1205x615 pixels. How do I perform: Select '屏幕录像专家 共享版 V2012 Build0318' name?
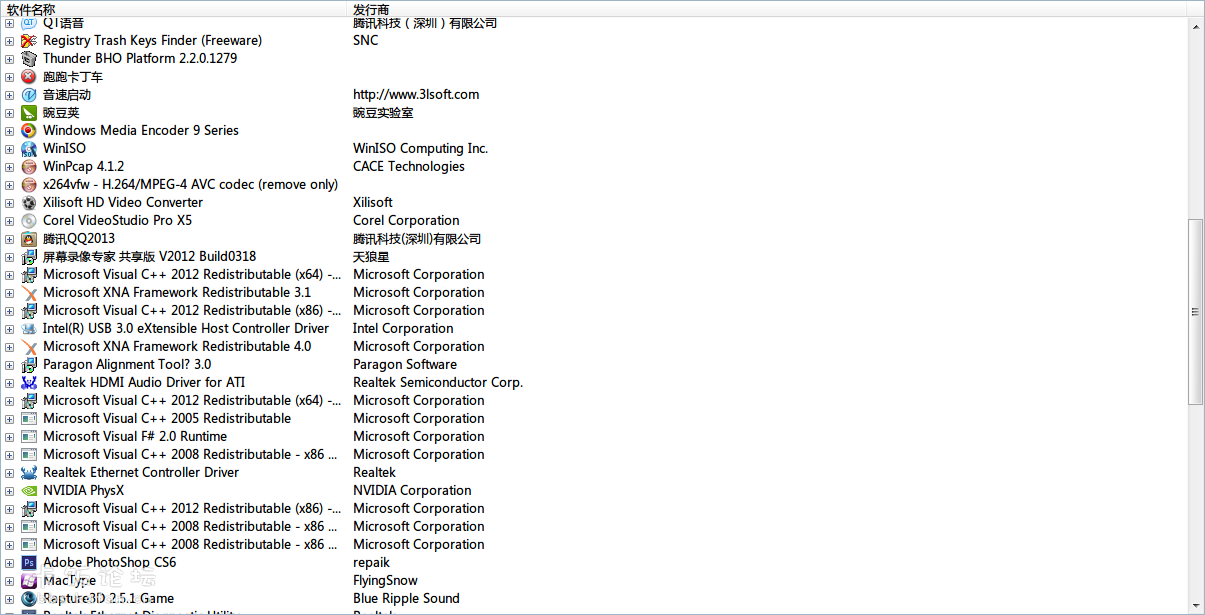click(150, 257)
